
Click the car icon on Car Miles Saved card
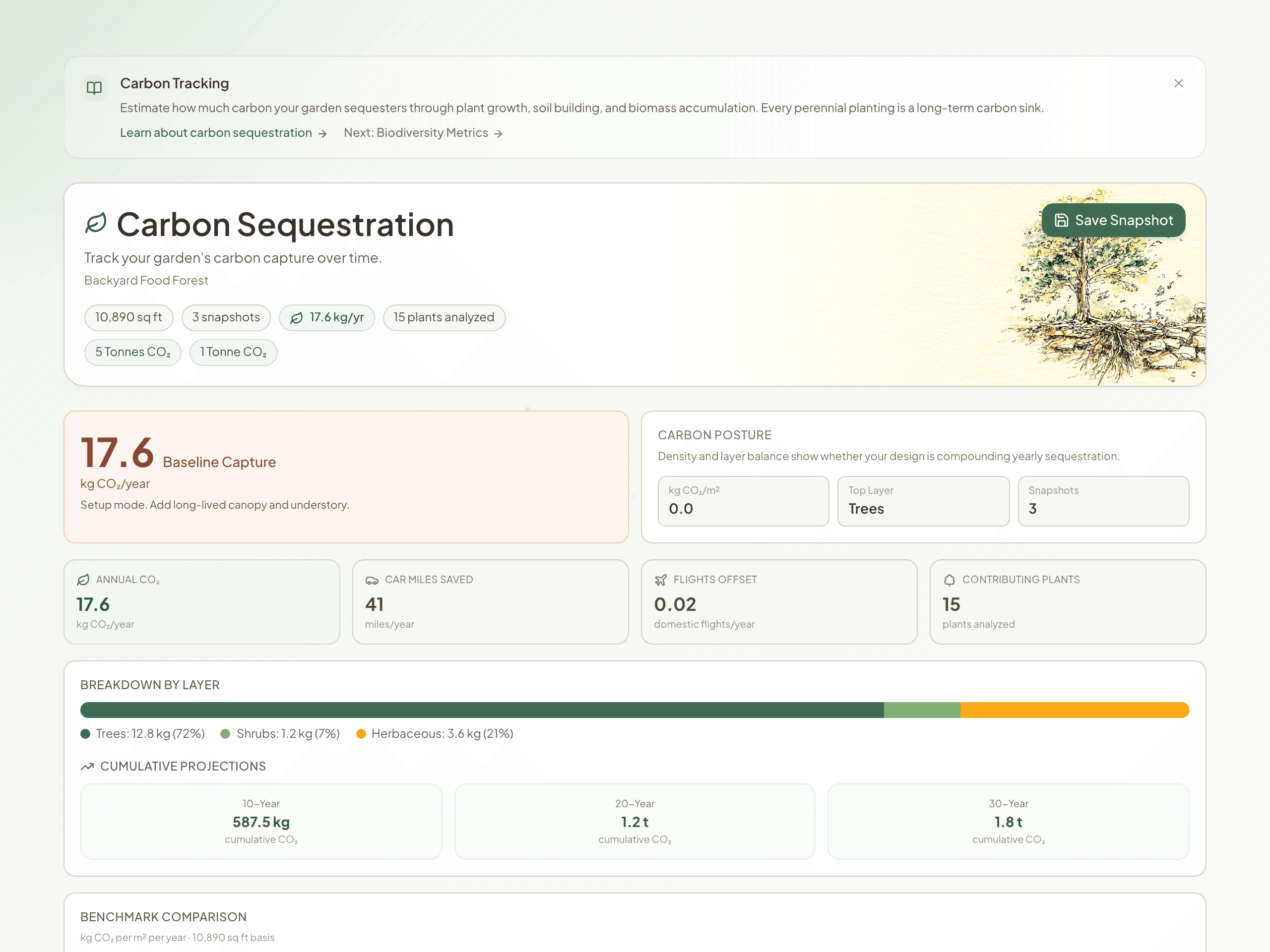(373, 580)
